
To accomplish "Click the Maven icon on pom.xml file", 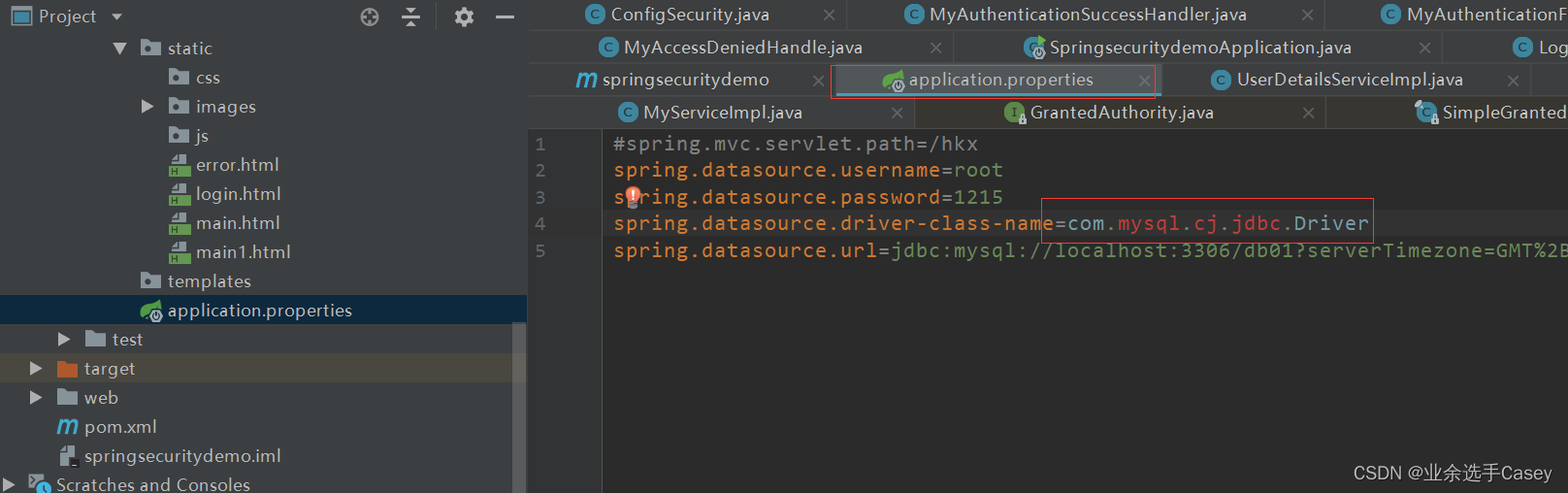I will [x=68, y=427].
